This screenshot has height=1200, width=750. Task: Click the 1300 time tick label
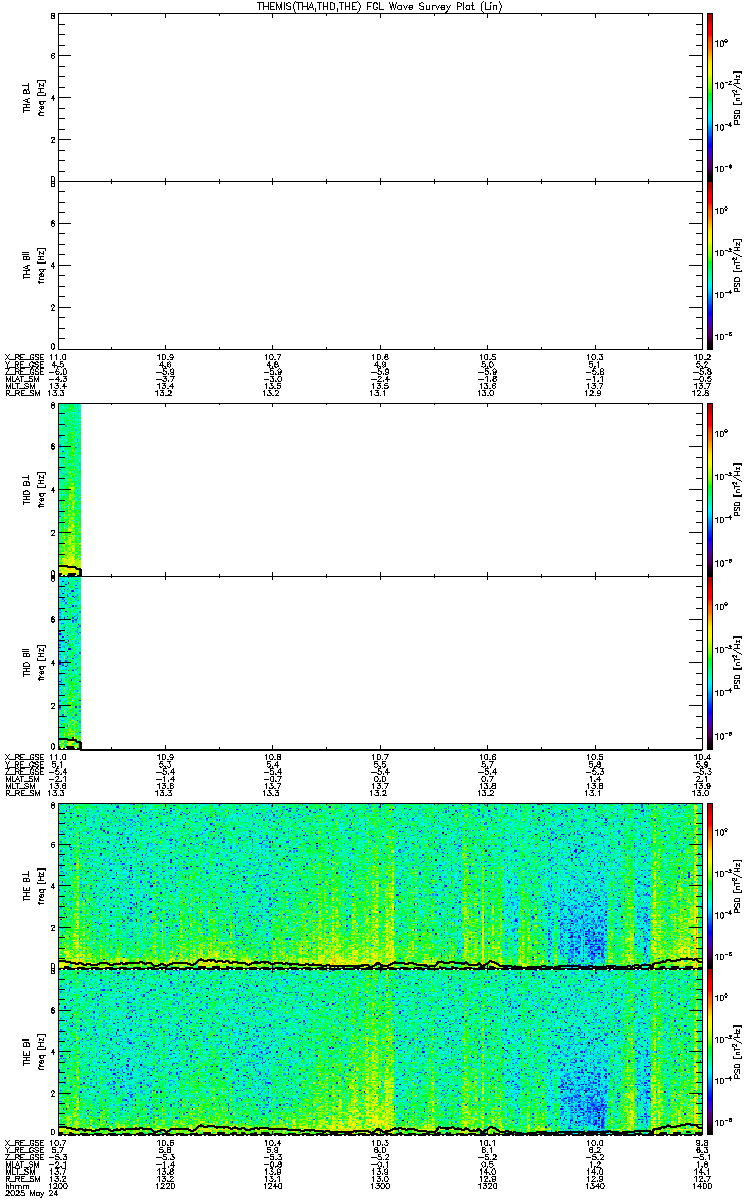[379, 1184]
